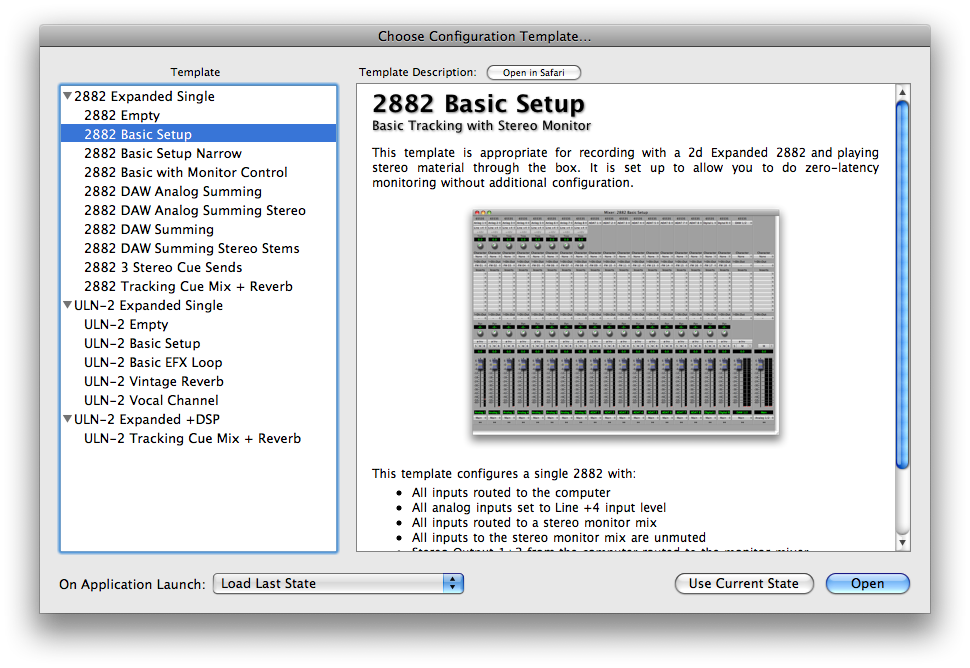
Task: Collapse the ULN-2 Expanded +DSP group
Action: 68,419
